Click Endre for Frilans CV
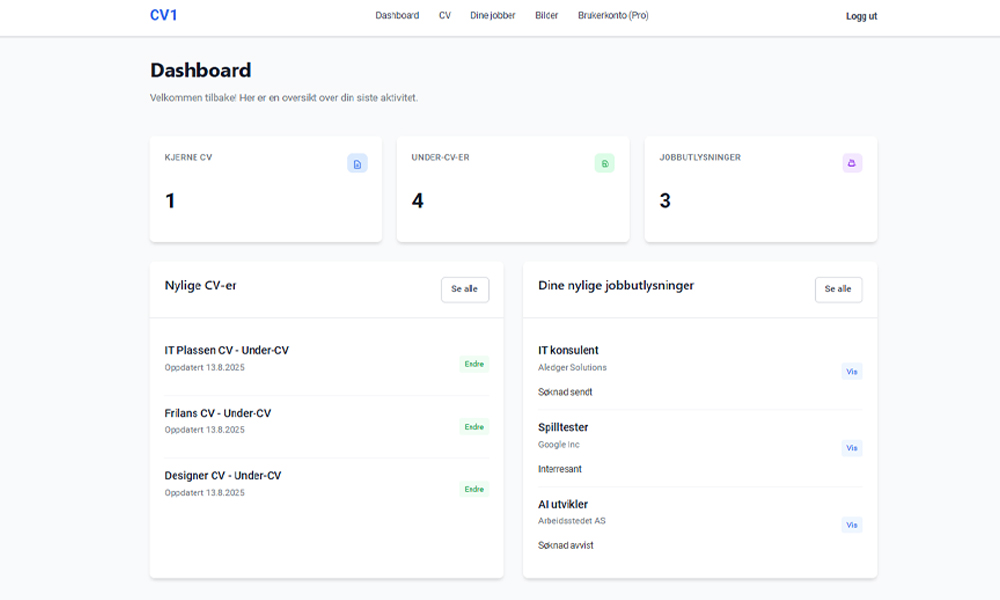1000x600 pixels. (475, 426)
